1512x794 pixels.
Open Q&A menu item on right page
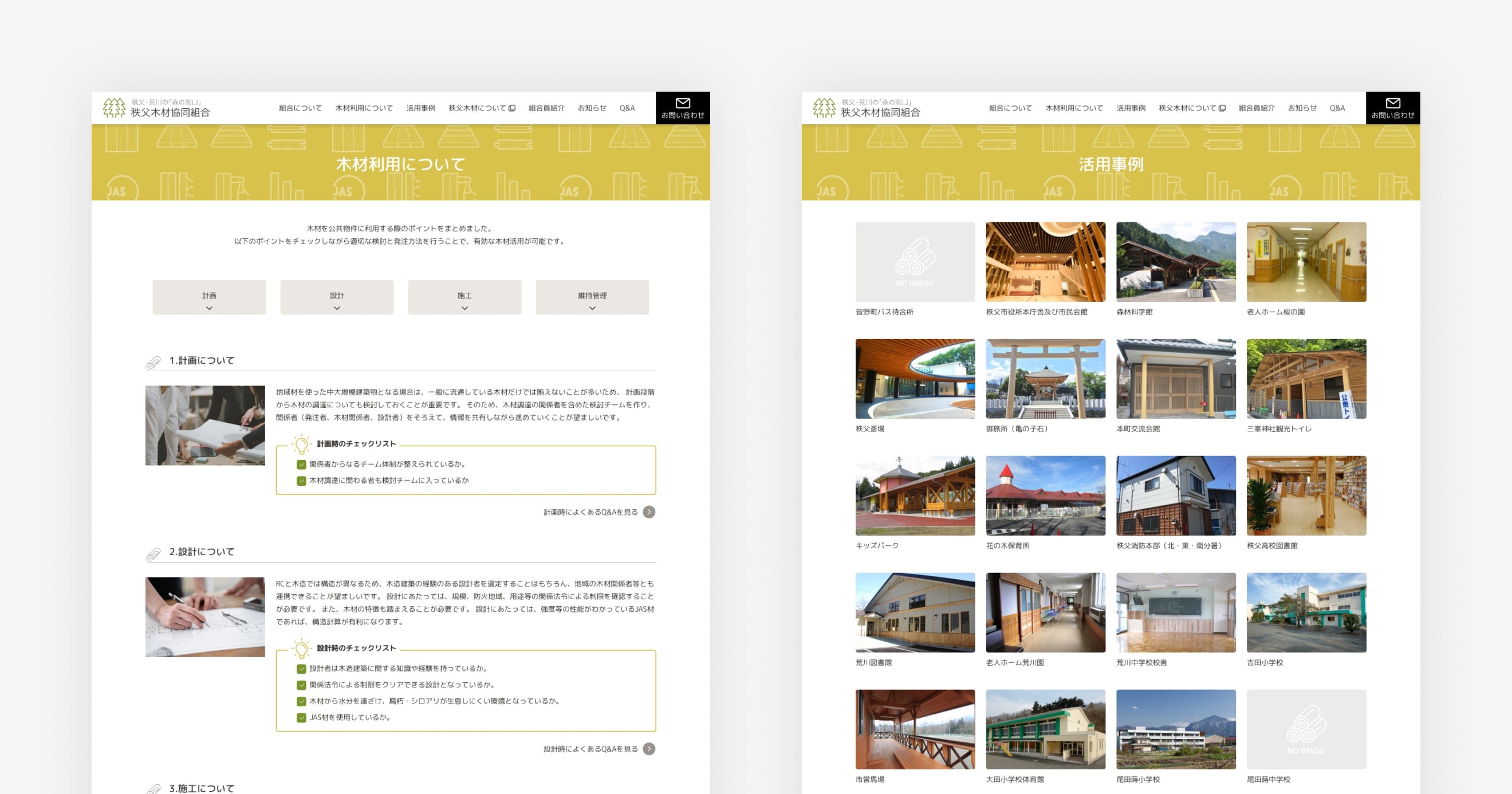click(1337, 108)
